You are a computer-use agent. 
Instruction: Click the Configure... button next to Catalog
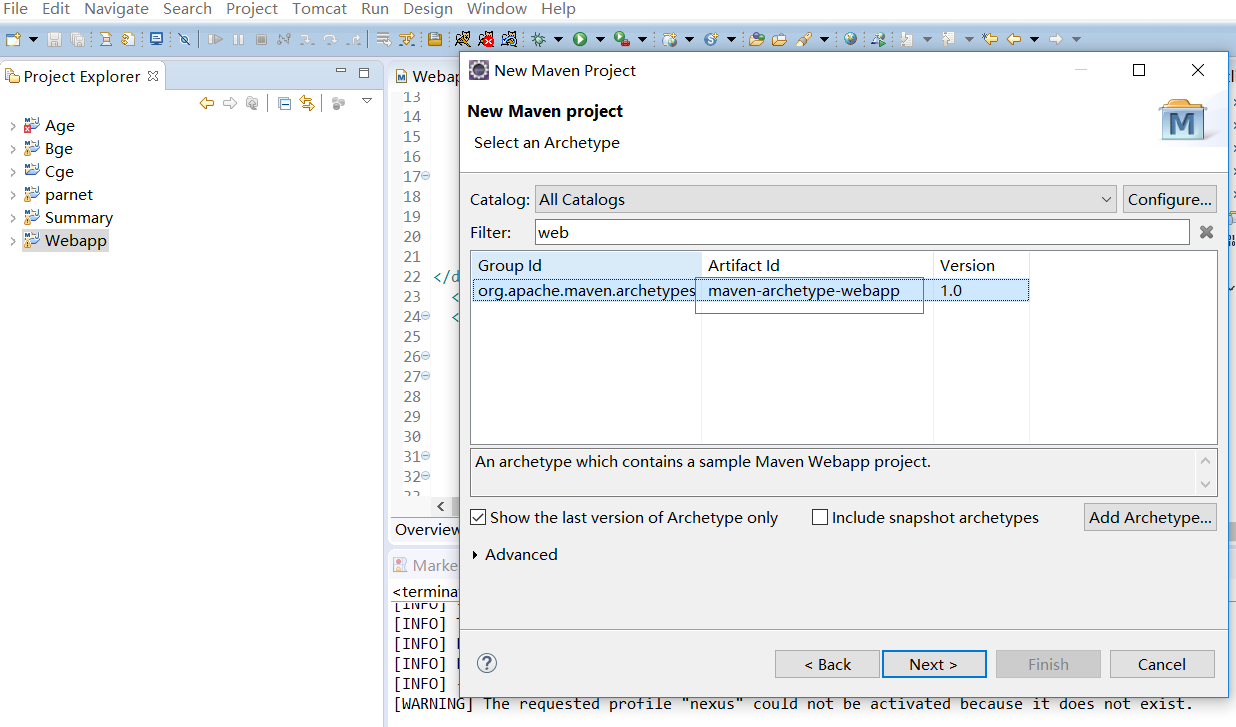tap(1170, 199)
